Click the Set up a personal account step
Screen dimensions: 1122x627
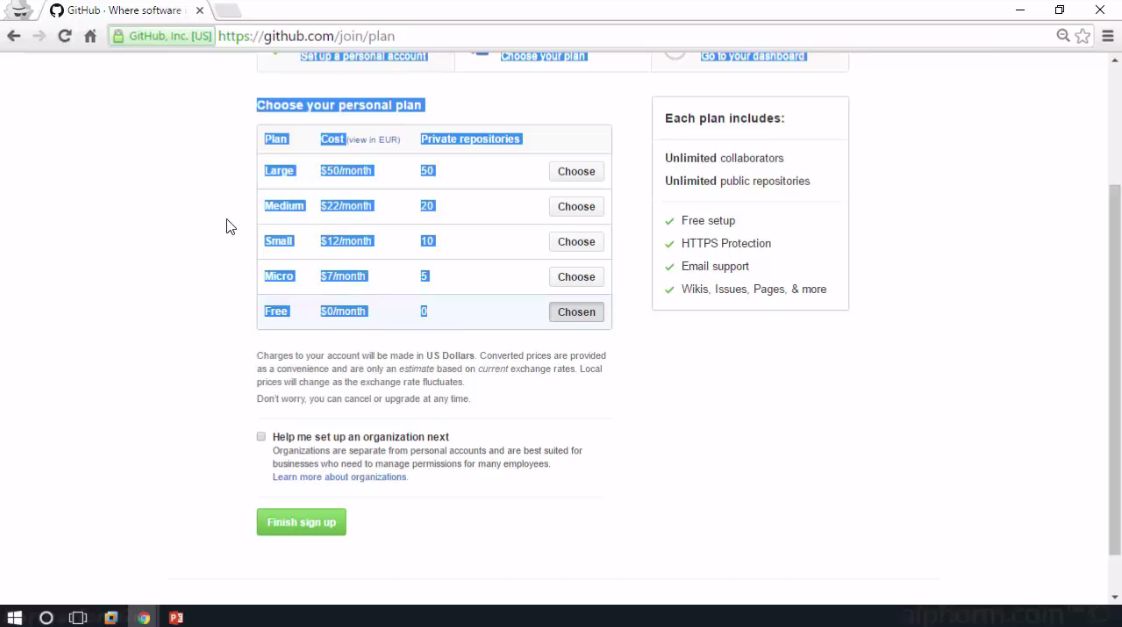(364, 57)
